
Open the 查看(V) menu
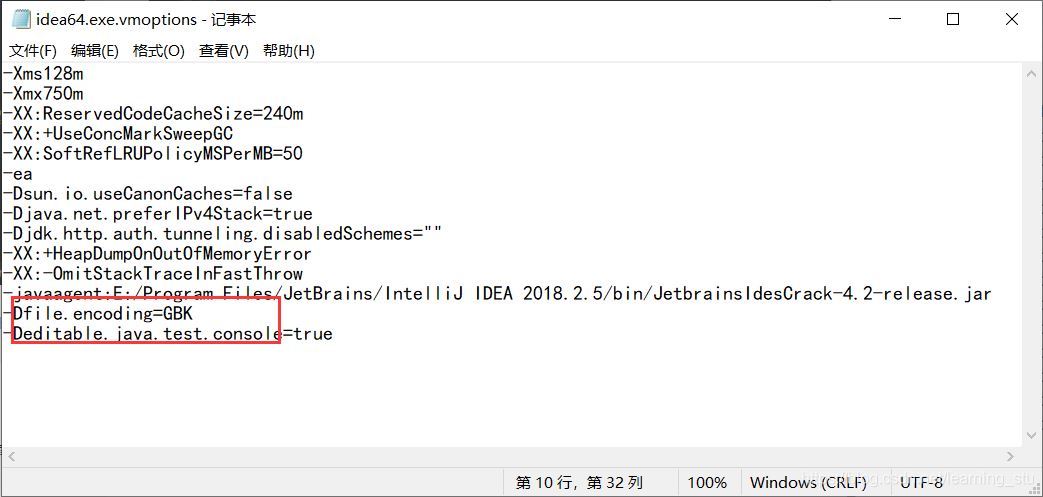click(x=223, y=51)
